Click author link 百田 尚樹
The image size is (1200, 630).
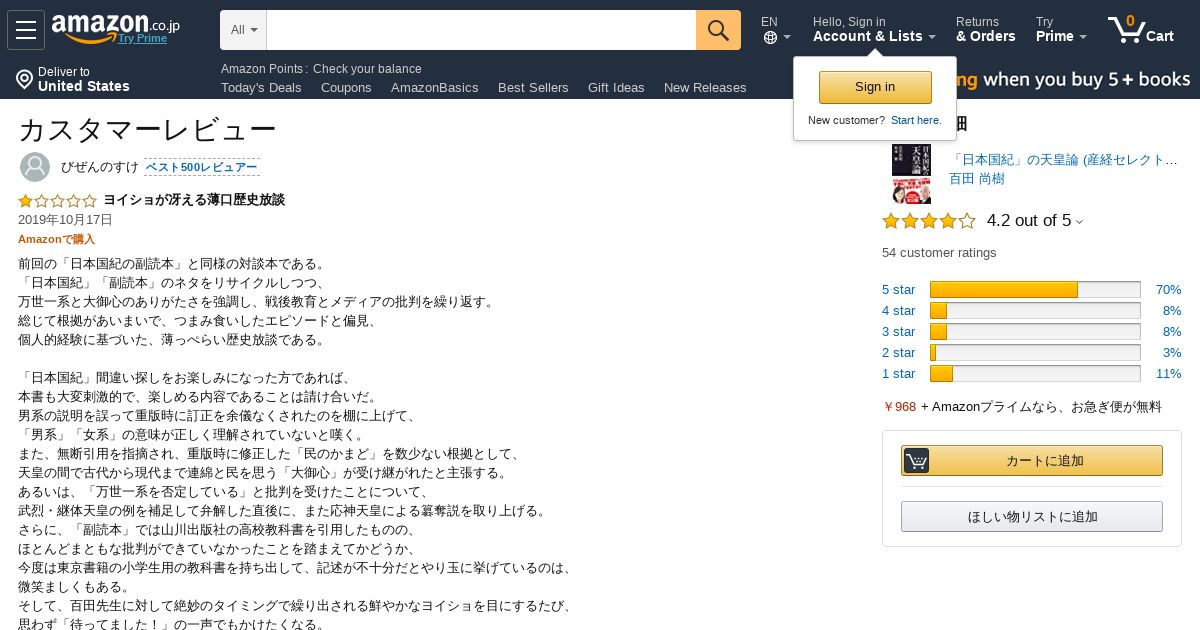[977, 179]
